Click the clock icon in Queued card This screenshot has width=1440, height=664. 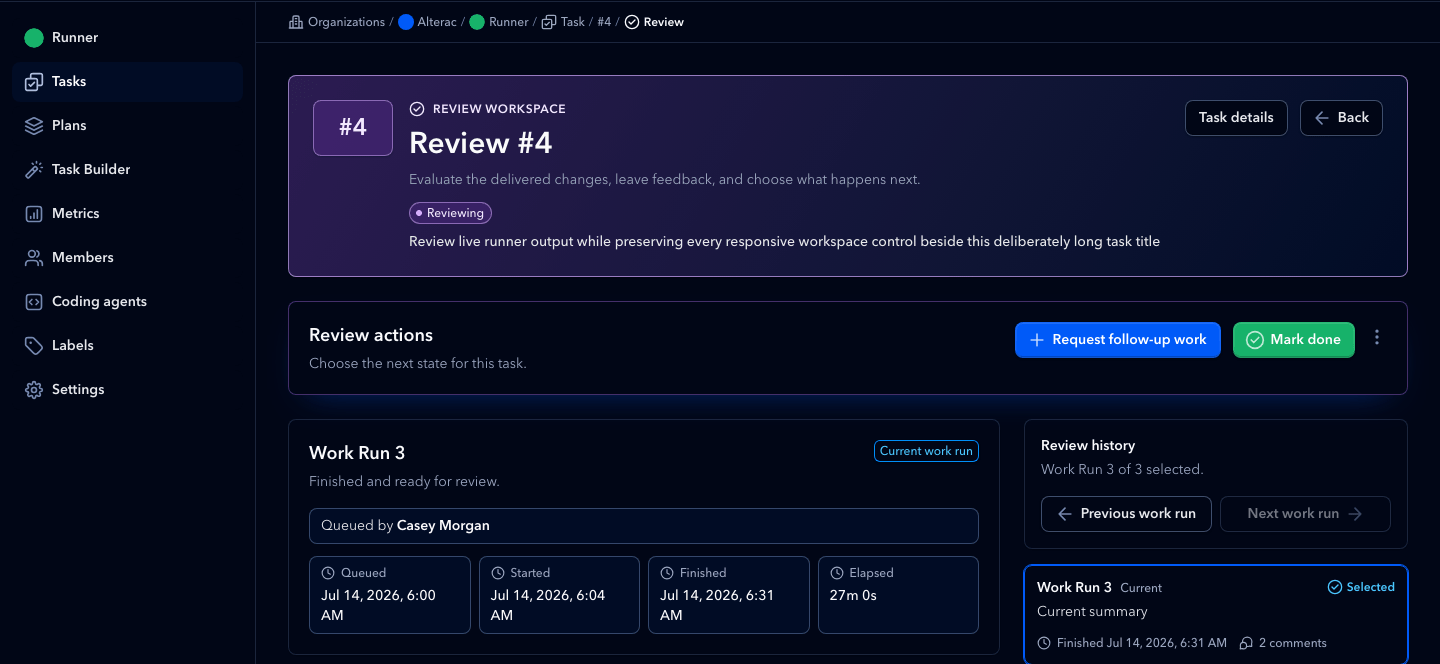pyautogui.click(x=328, y=573)
